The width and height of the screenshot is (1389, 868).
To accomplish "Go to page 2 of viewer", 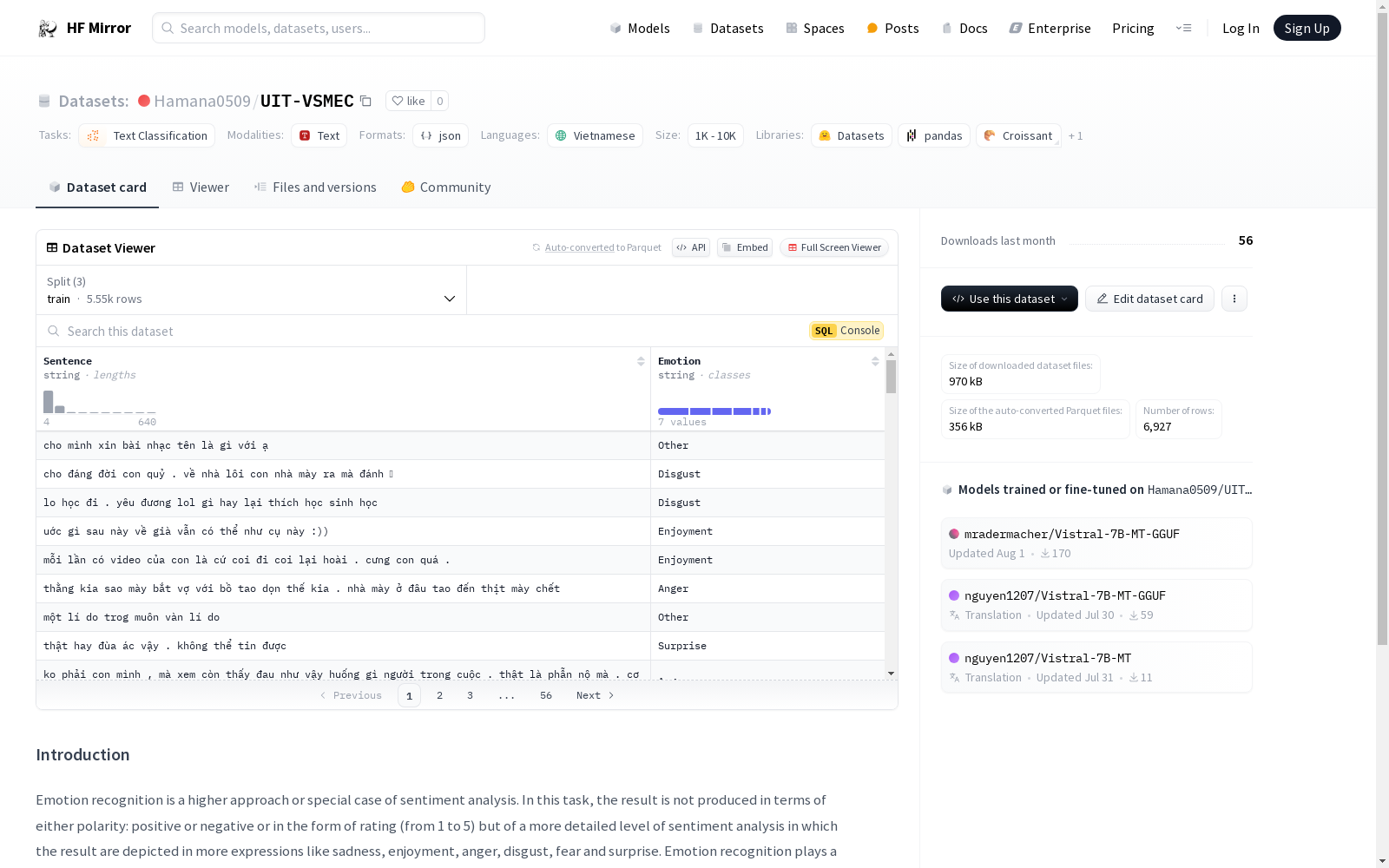I will point(440,695).
